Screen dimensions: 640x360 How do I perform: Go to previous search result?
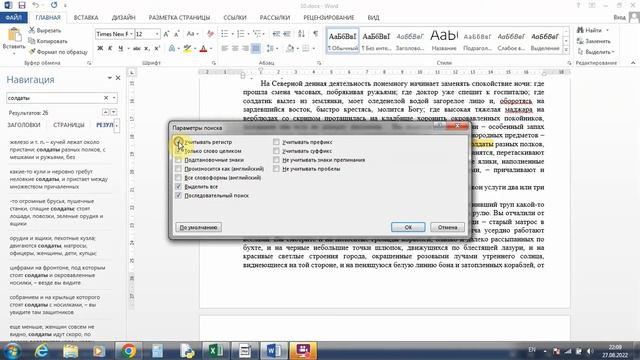tap(106, 112)
